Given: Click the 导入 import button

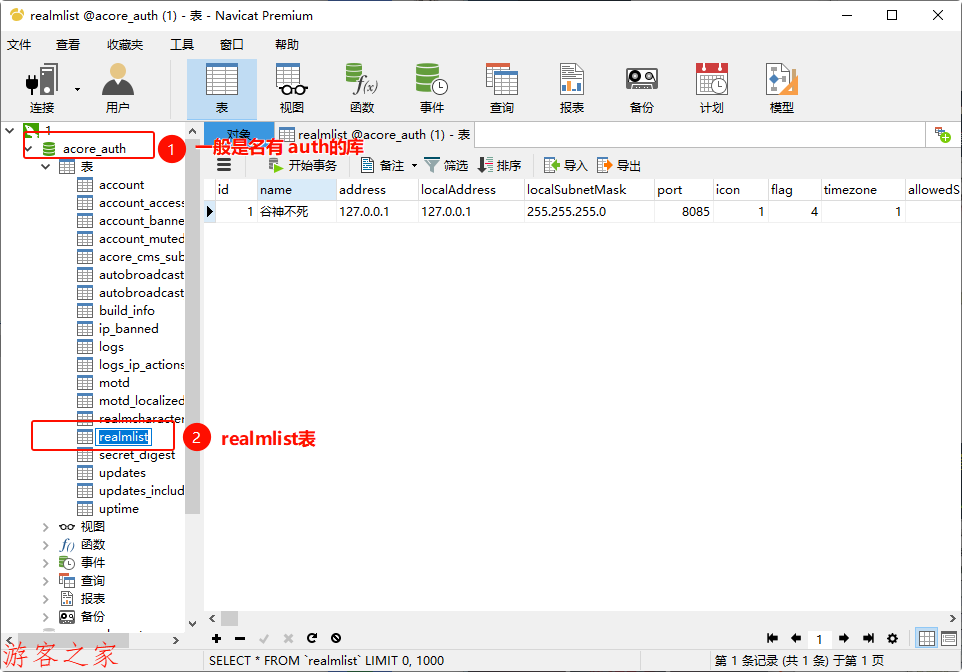Looking at the screenshot, I should [566, 165].
